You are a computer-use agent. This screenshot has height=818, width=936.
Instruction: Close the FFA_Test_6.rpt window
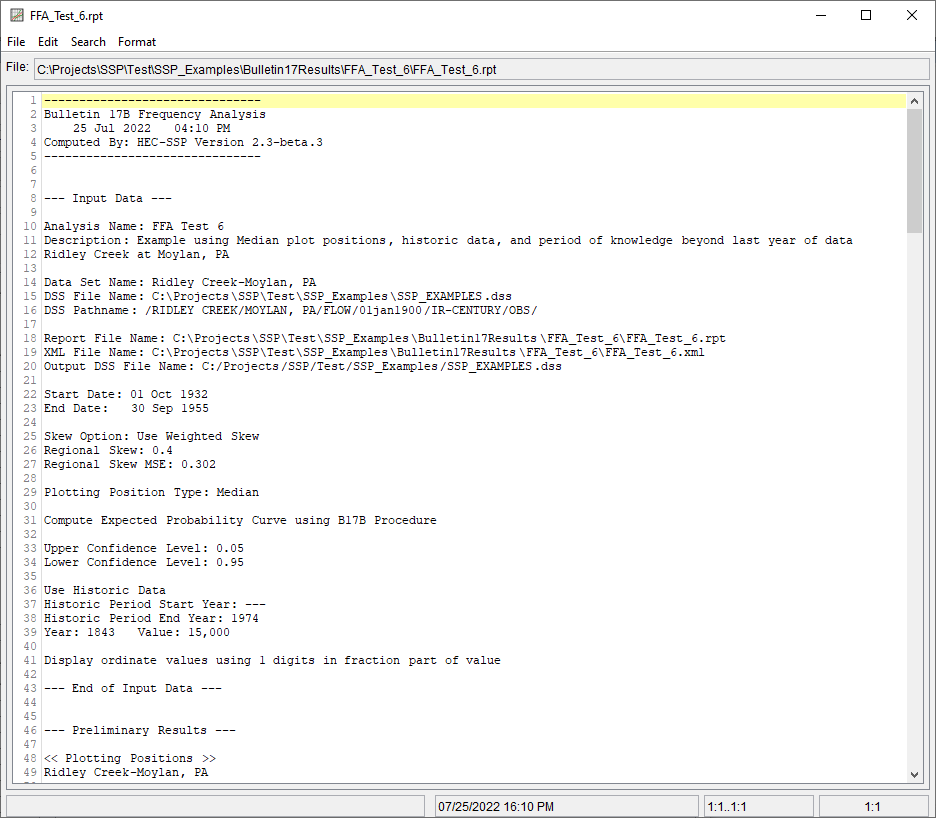pyautogui.click(x=912, y=16)
